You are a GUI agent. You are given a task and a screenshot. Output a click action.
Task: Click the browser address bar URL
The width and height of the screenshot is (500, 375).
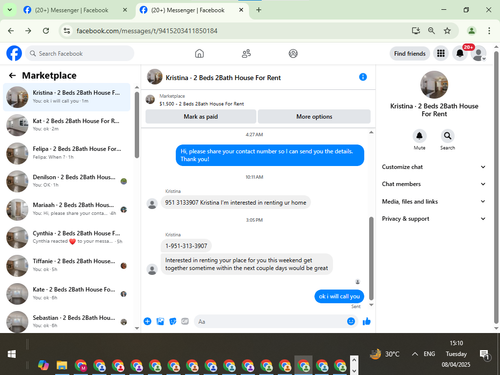(x=147, y=31)
